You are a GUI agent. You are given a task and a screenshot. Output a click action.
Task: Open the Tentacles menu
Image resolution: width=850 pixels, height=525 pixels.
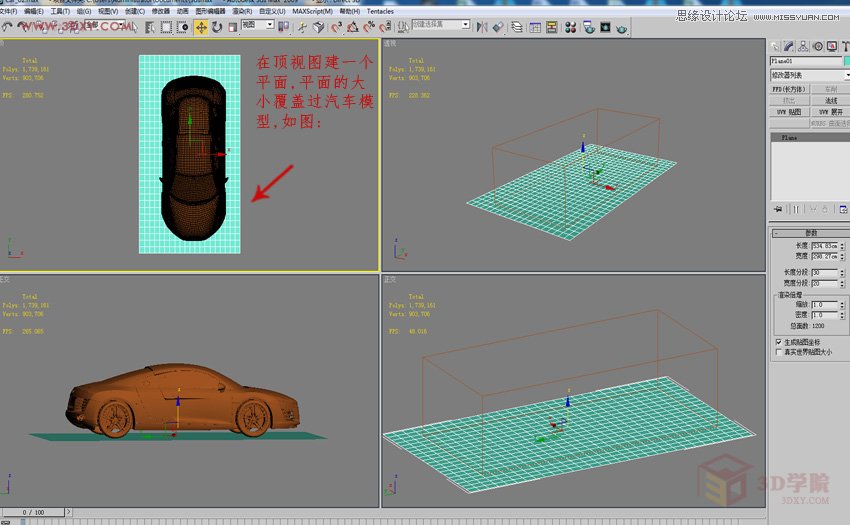(x=380, y=11)
